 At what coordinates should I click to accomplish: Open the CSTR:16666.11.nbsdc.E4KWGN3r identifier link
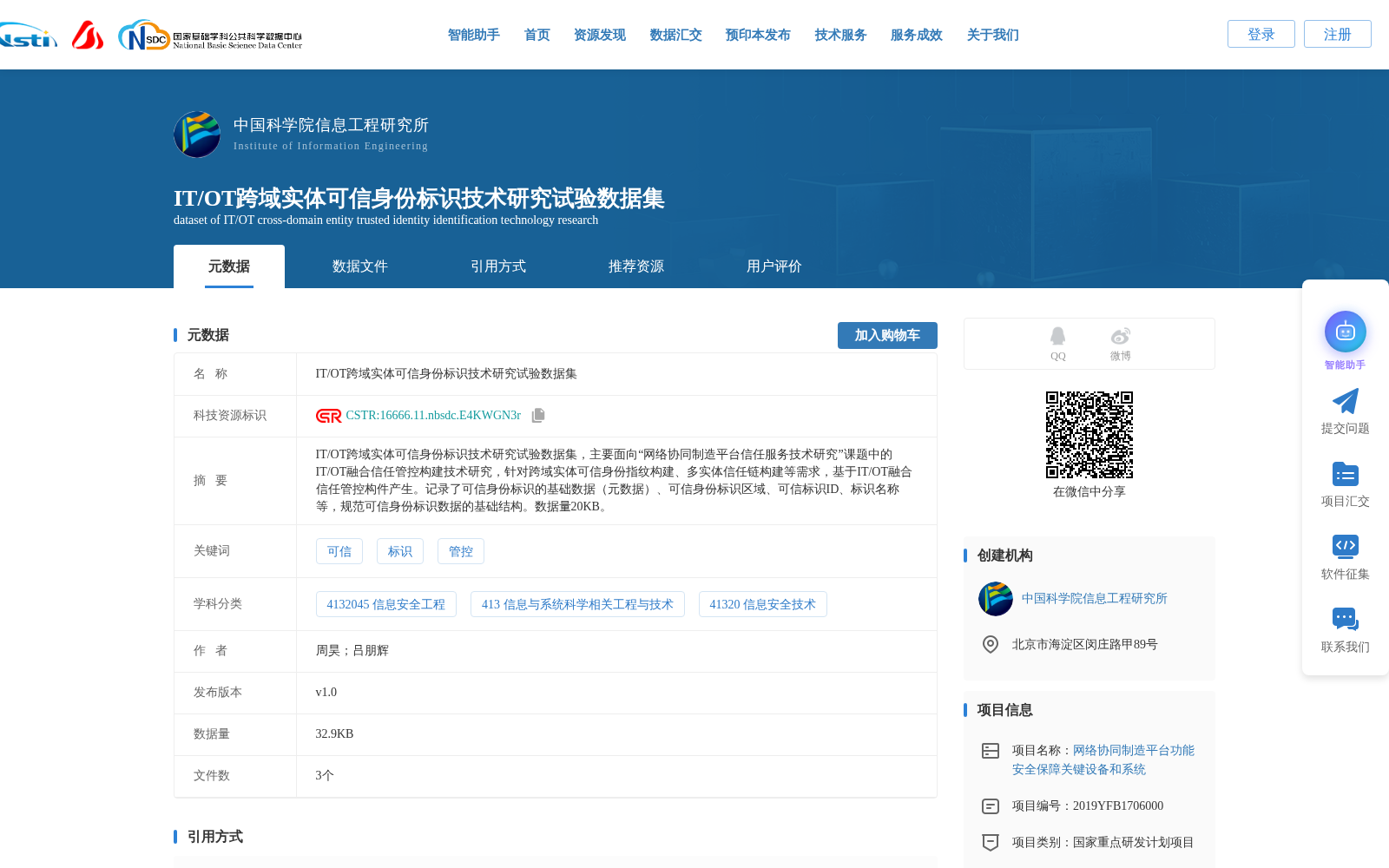(x=433, y=416)
